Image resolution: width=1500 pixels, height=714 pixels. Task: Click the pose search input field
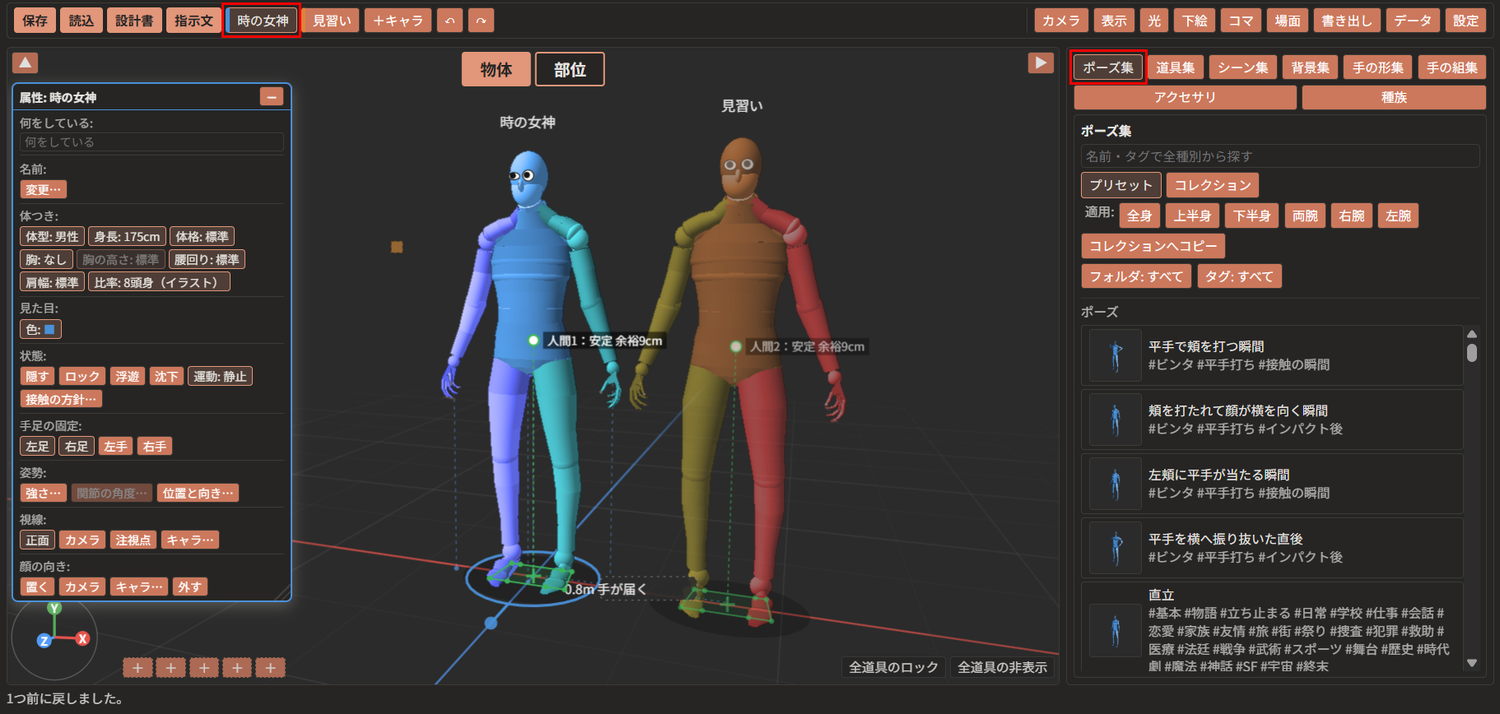1280,156
